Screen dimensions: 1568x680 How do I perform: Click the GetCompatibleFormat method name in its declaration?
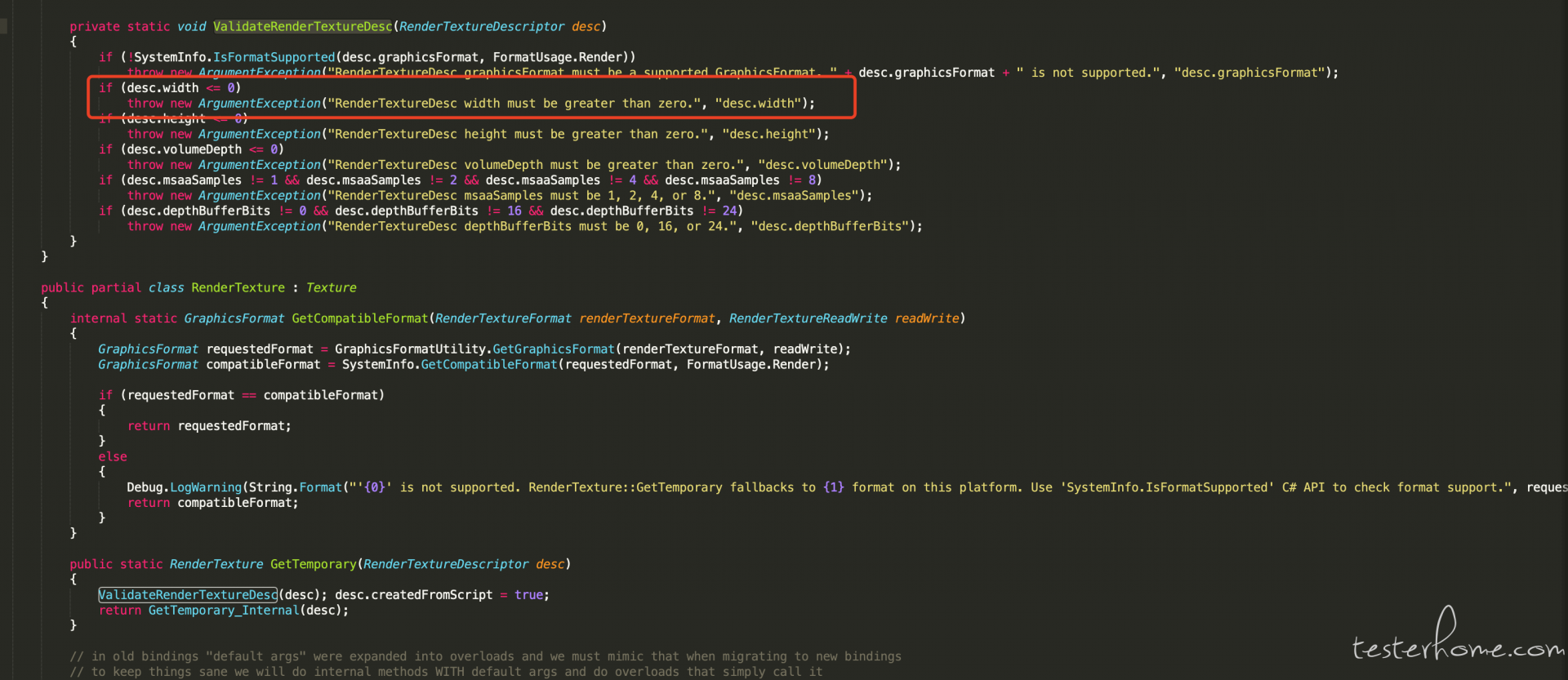tap(360, 318)
